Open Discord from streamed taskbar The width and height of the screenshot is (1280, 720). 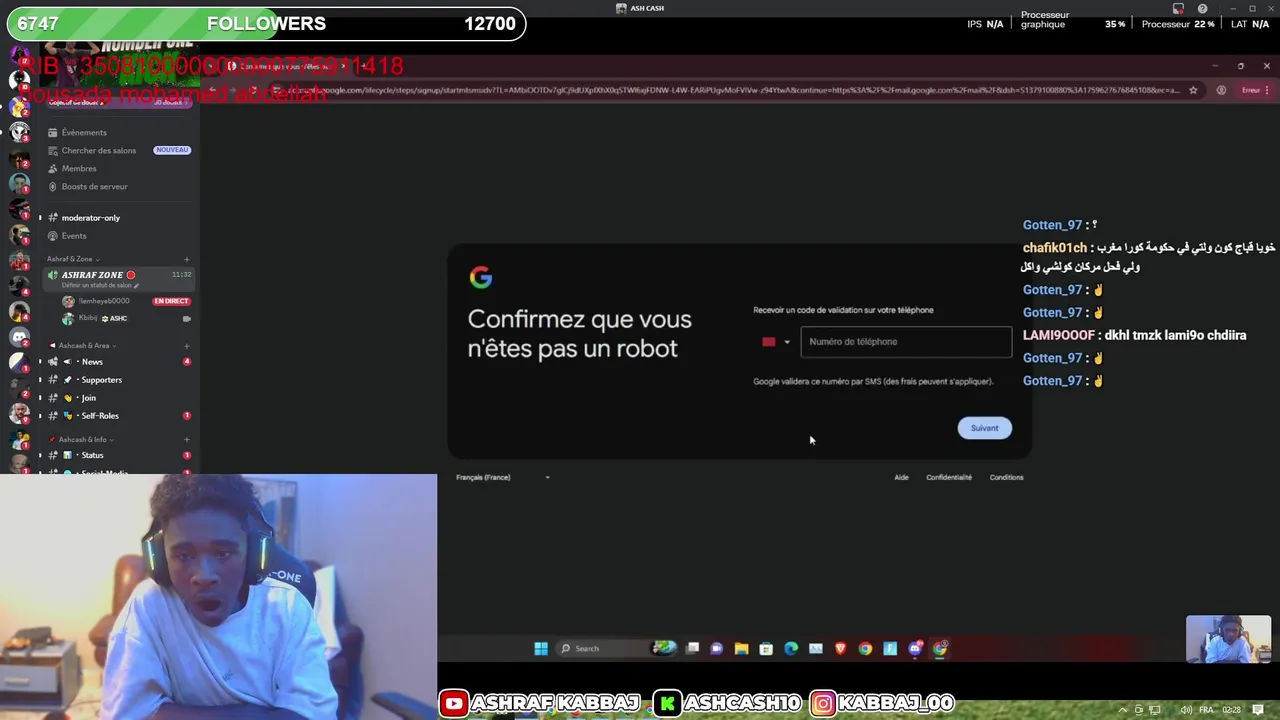pos(915,648)
